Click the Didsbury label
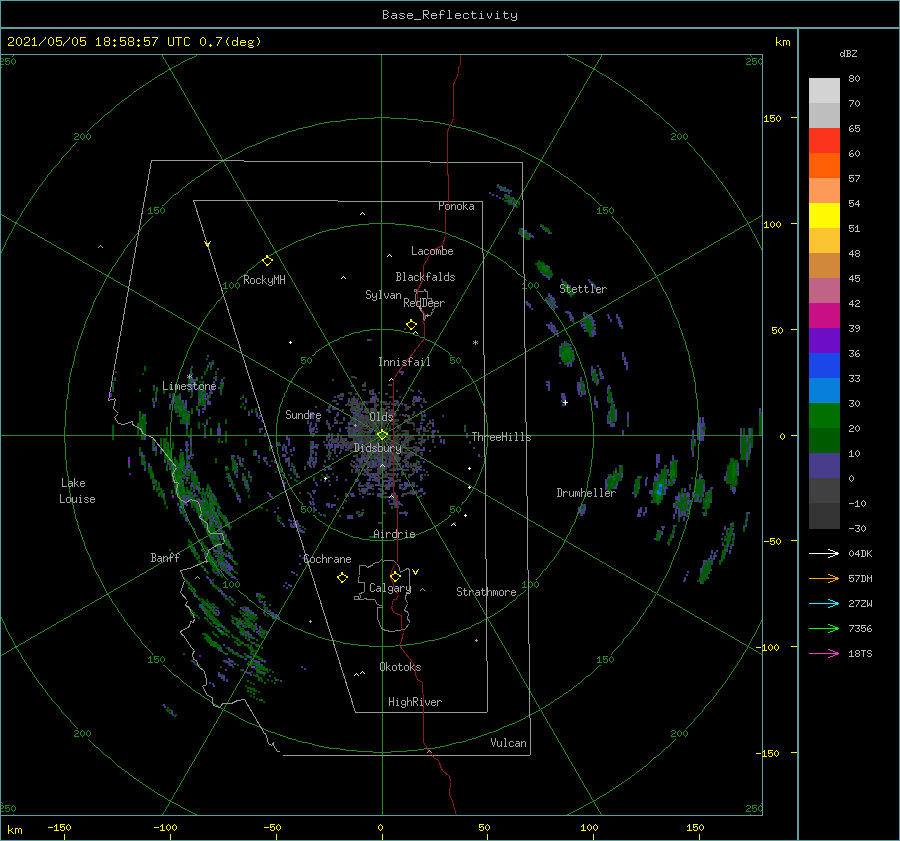This screenshot has width=900, height=841. point(378,448)
